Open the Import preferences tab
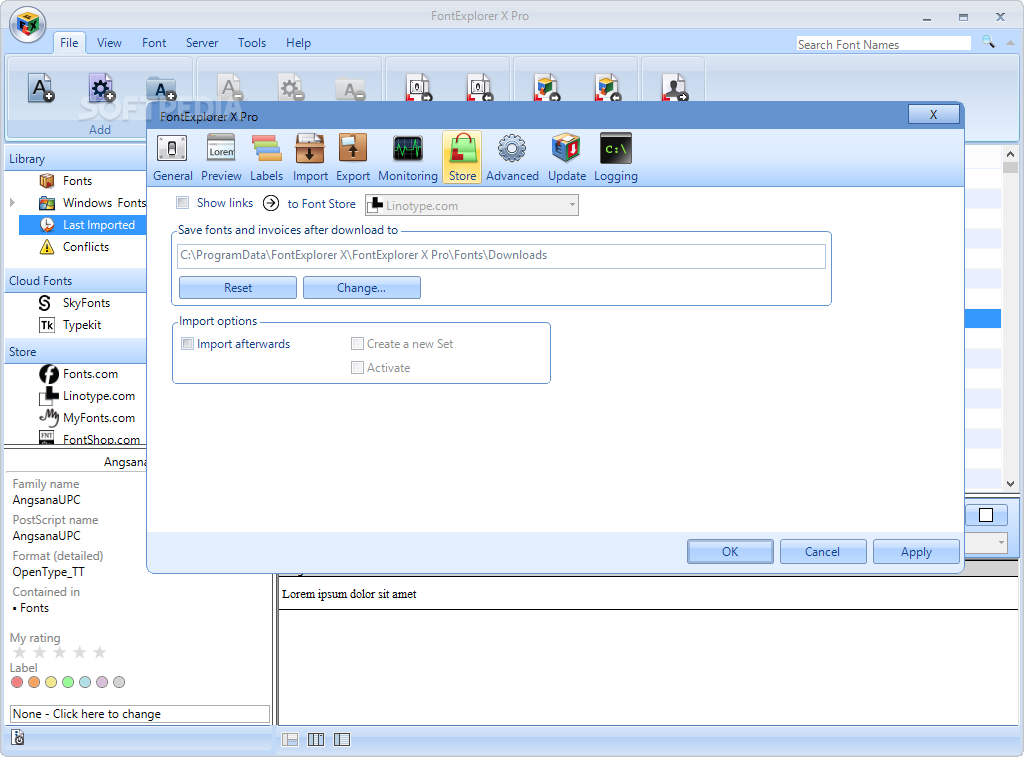Image resolution: width=1024 pixels, height=757 pixels. click(x=310, y=157)
